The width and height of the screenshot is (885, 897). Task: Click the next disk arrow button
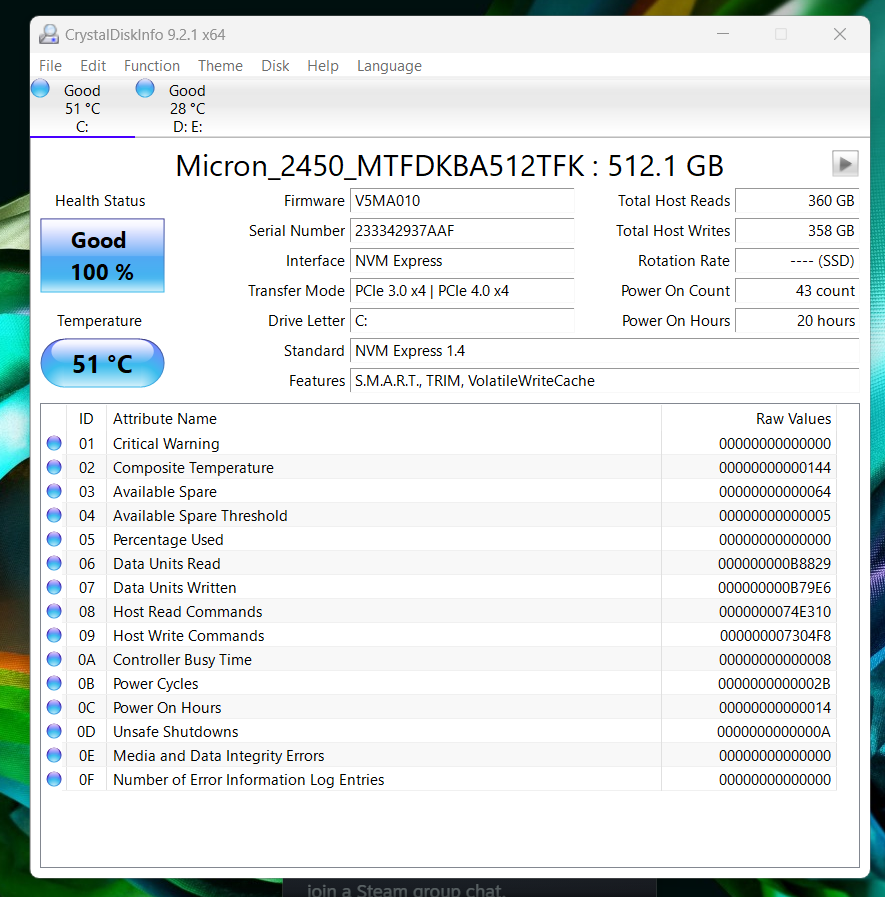pyautogui.click(x=845, y=164)
